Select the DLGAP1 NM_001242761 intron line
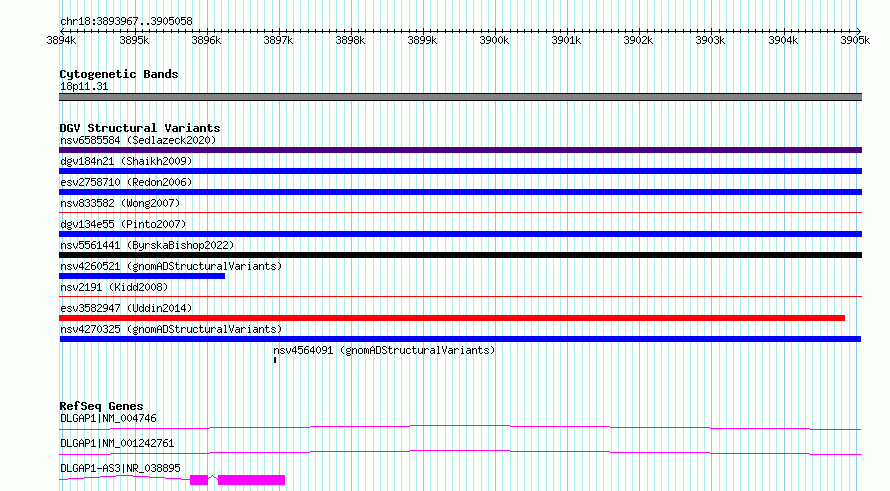 460,452
